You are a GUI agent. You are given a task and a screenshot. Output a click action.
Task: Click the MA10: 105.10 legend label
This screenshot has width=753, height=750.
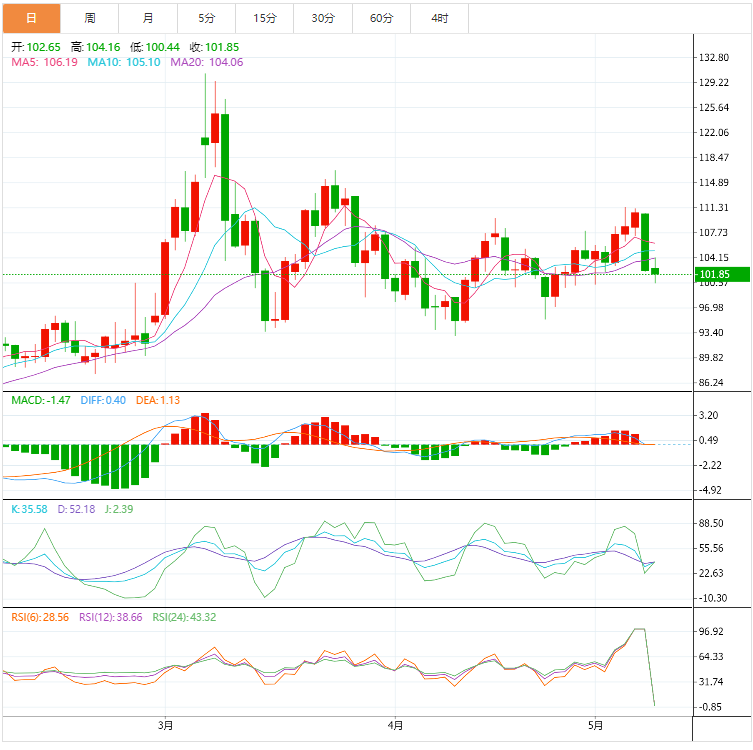(124, 62)
